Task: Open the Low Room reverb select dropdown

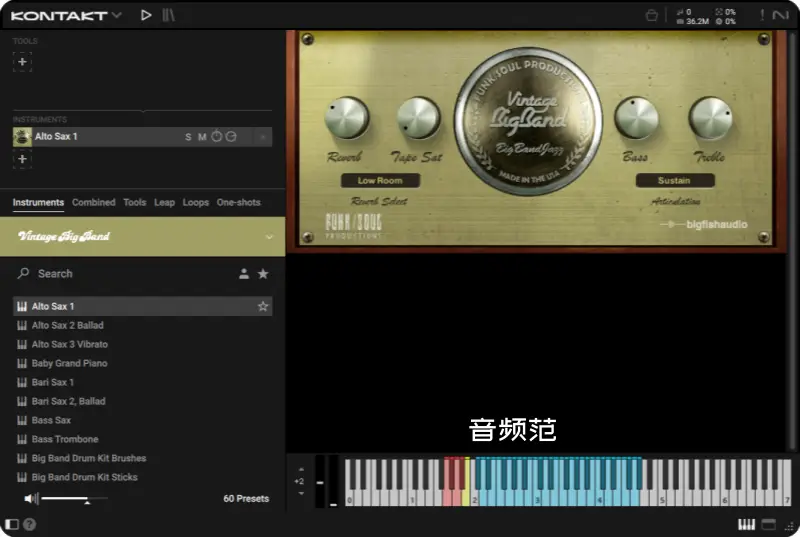Action: pos(380,181)
